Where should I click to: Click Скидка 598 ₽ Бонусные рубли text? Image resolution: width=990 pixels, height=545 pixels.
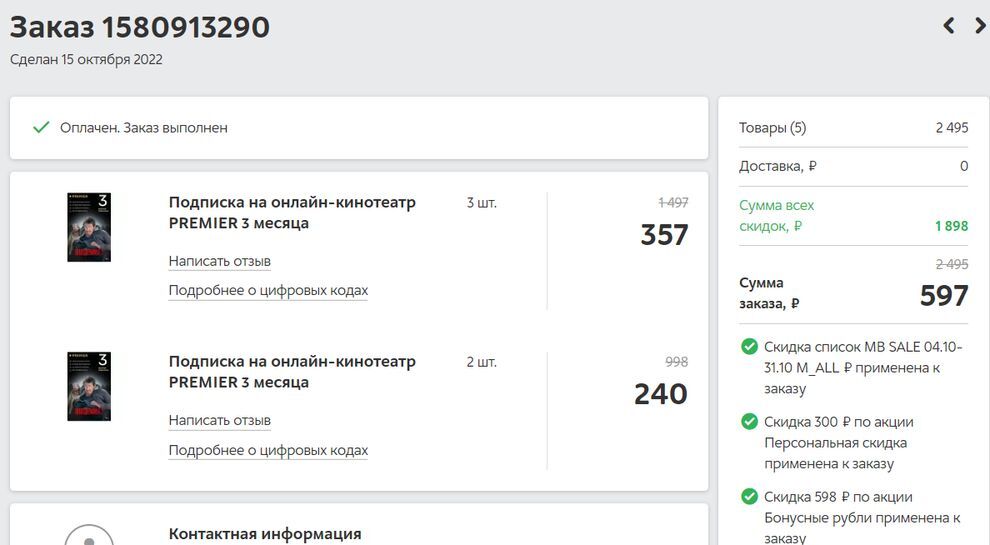[862, 517]
